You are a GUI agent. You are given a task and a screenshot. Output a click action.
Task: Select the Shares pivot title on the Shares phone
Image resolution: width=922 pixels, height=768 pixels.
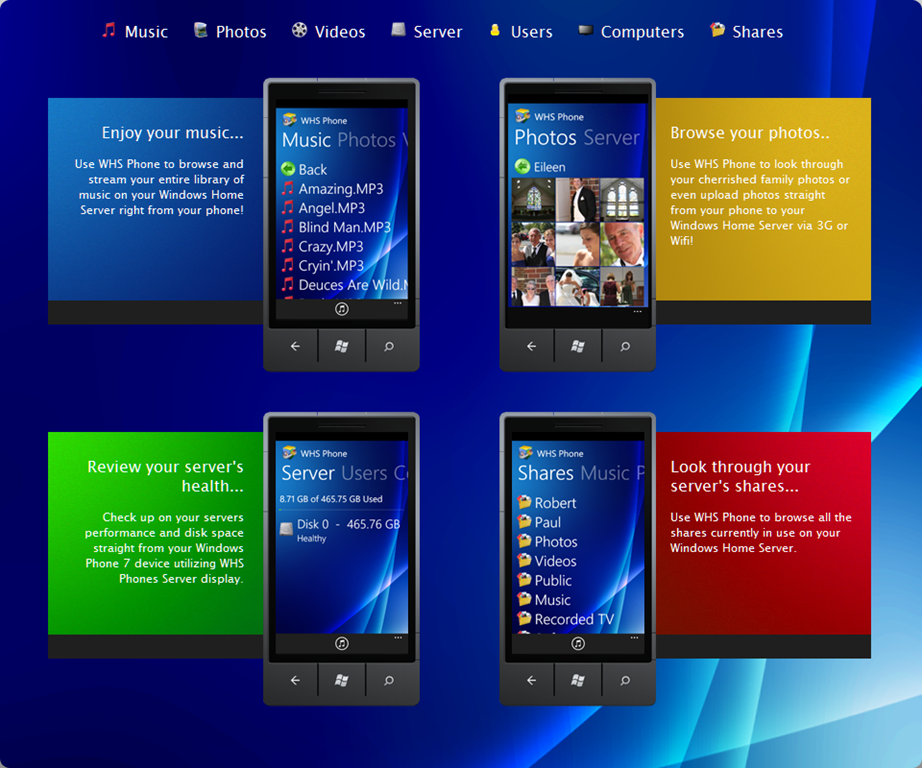point(545,473)
